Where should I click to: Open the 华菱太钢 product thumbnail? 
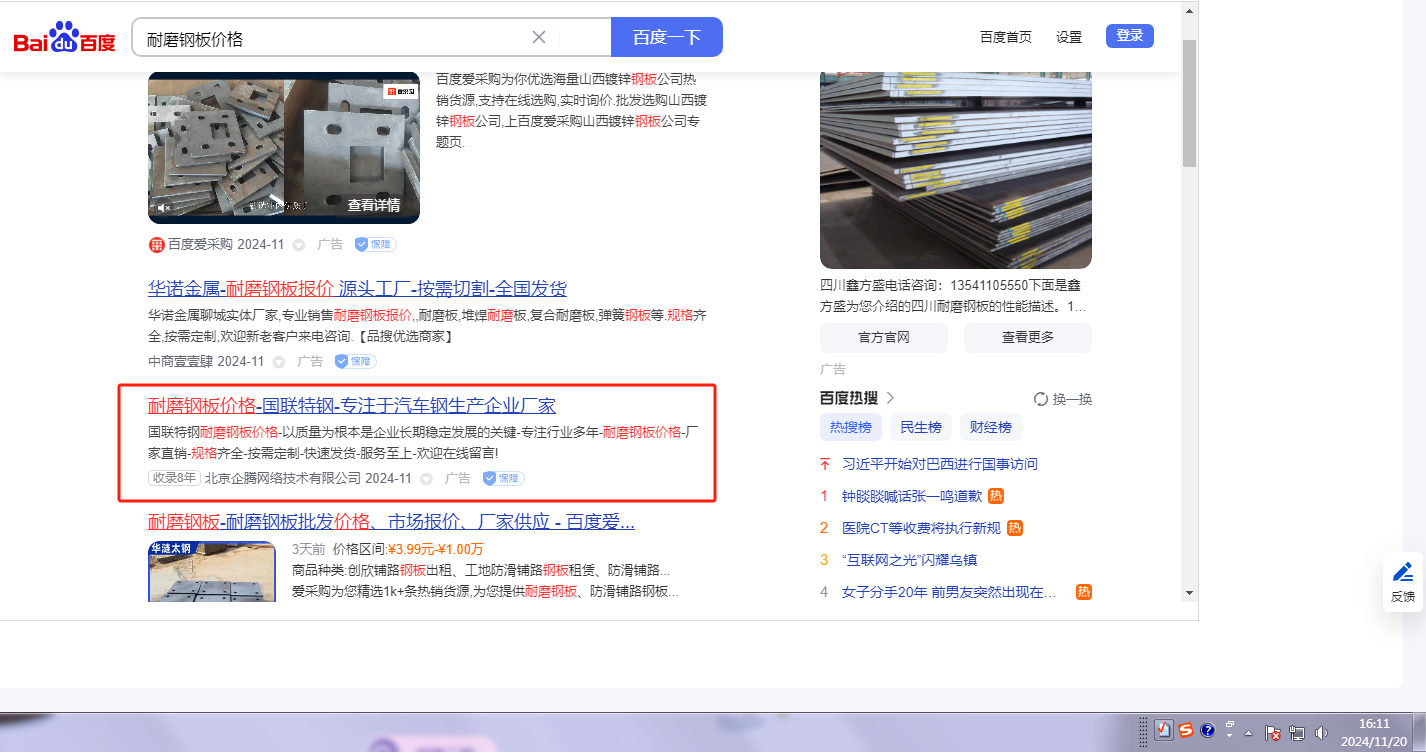(x=212, y=572)
